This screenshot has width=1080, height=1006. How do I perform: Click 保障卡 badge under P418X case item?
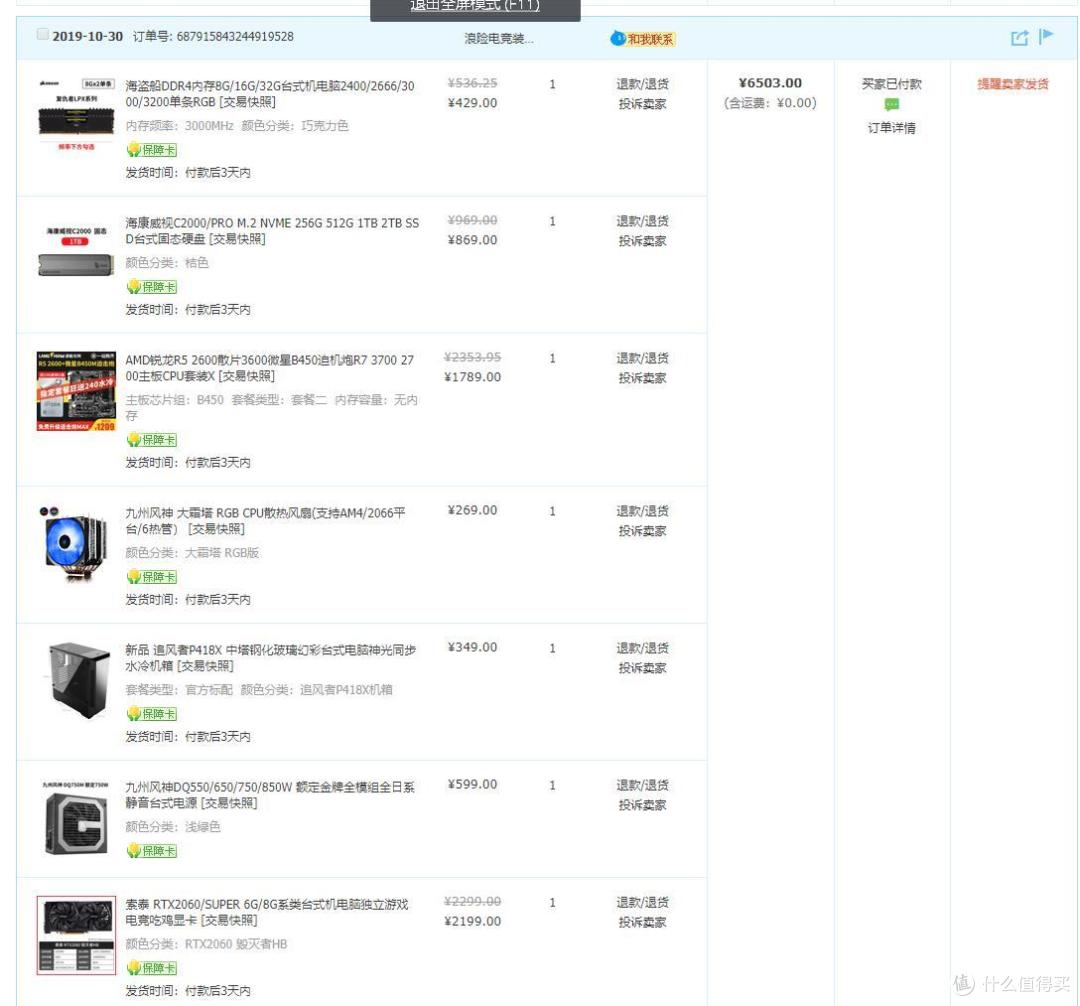click(x=152, y=713)
